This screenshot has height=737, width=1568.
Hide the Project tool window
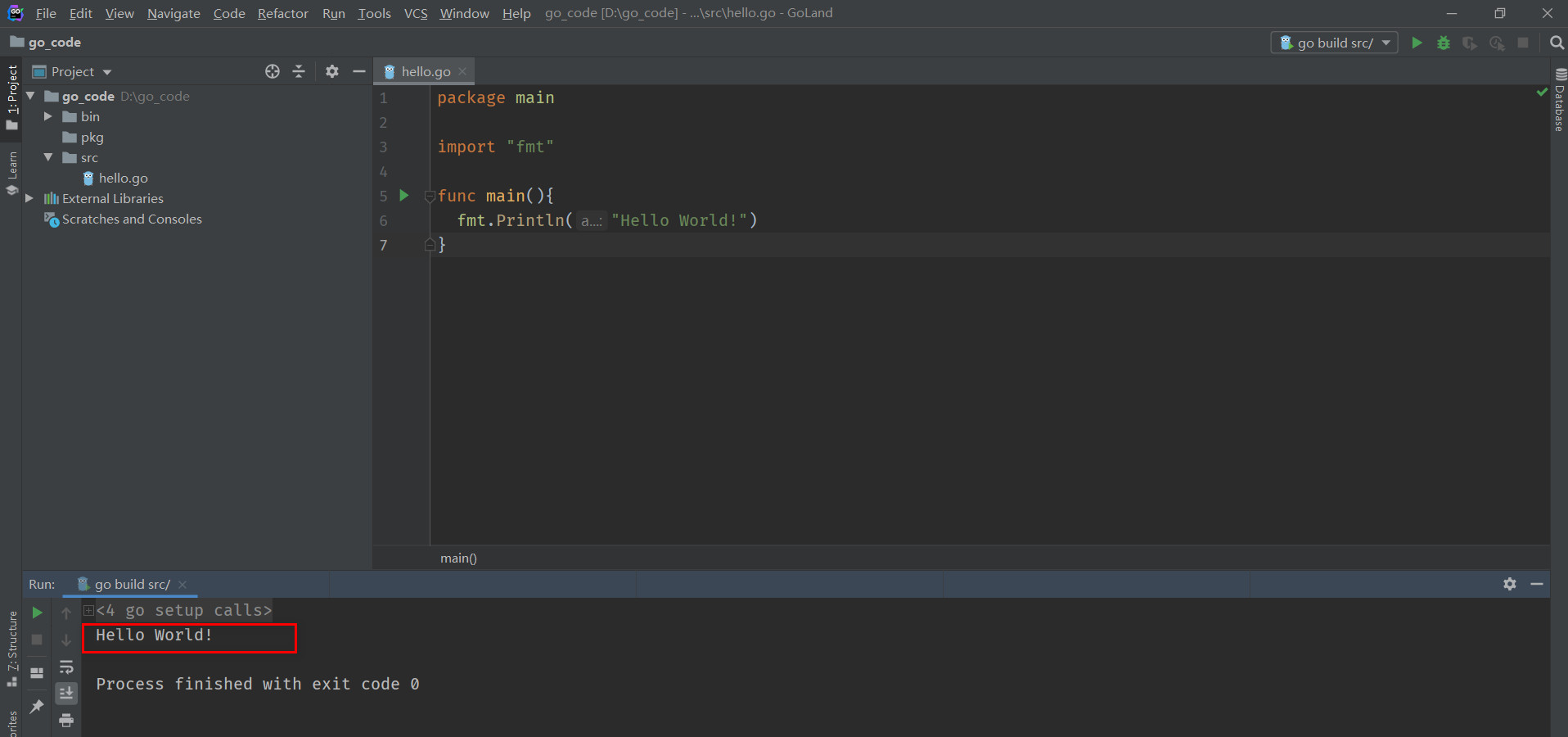358,71
